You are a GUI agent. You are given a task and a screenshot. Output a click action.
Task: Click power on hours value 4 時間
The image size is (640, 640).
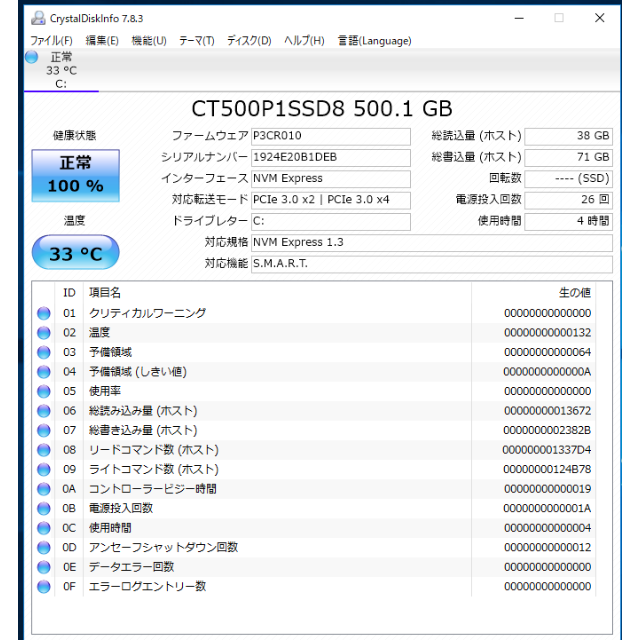coord(569,222)
